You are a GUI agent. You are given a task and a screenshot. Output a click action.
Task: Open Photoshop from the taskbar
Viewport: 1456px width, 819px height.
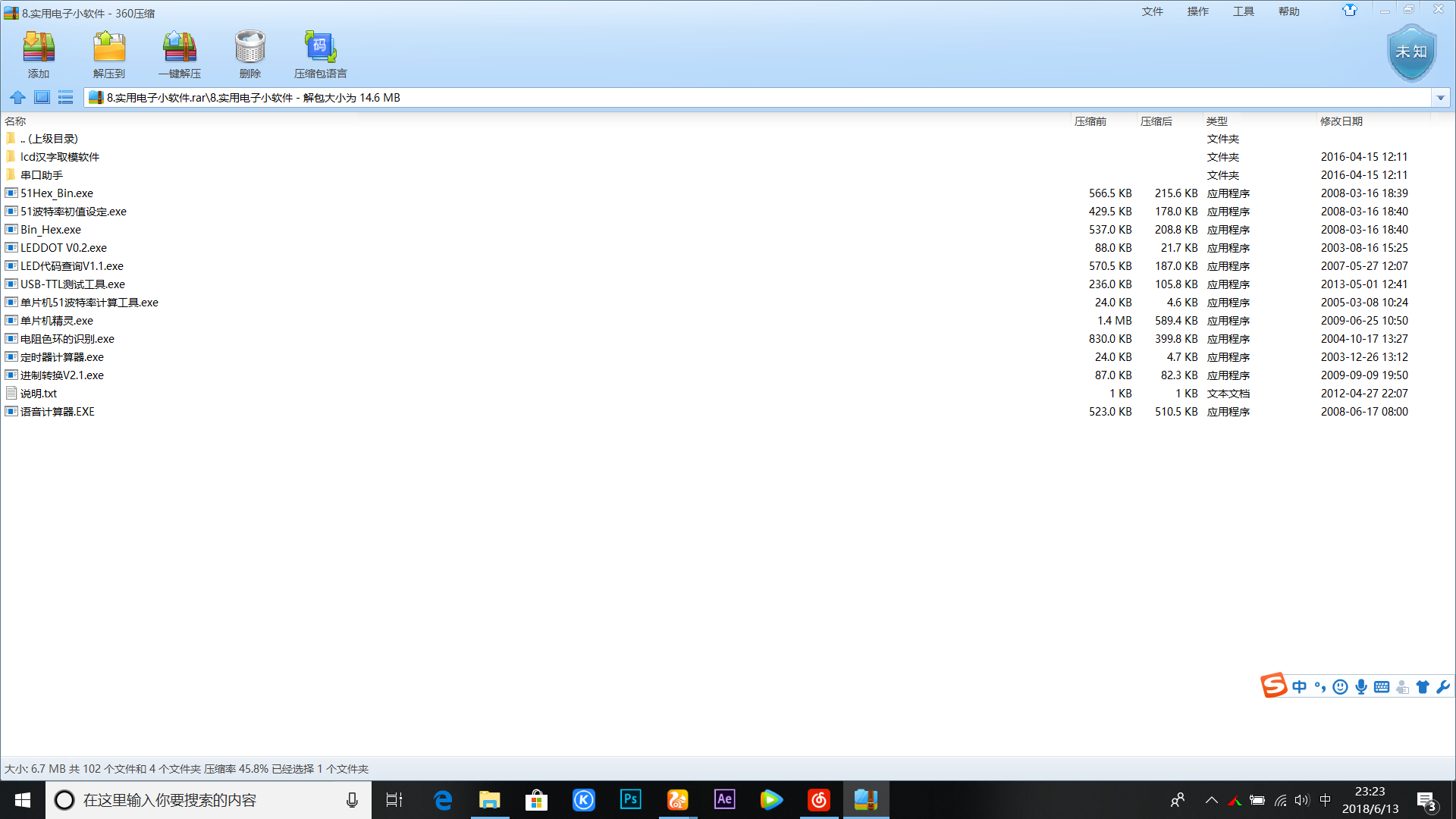tap(630, 800)
